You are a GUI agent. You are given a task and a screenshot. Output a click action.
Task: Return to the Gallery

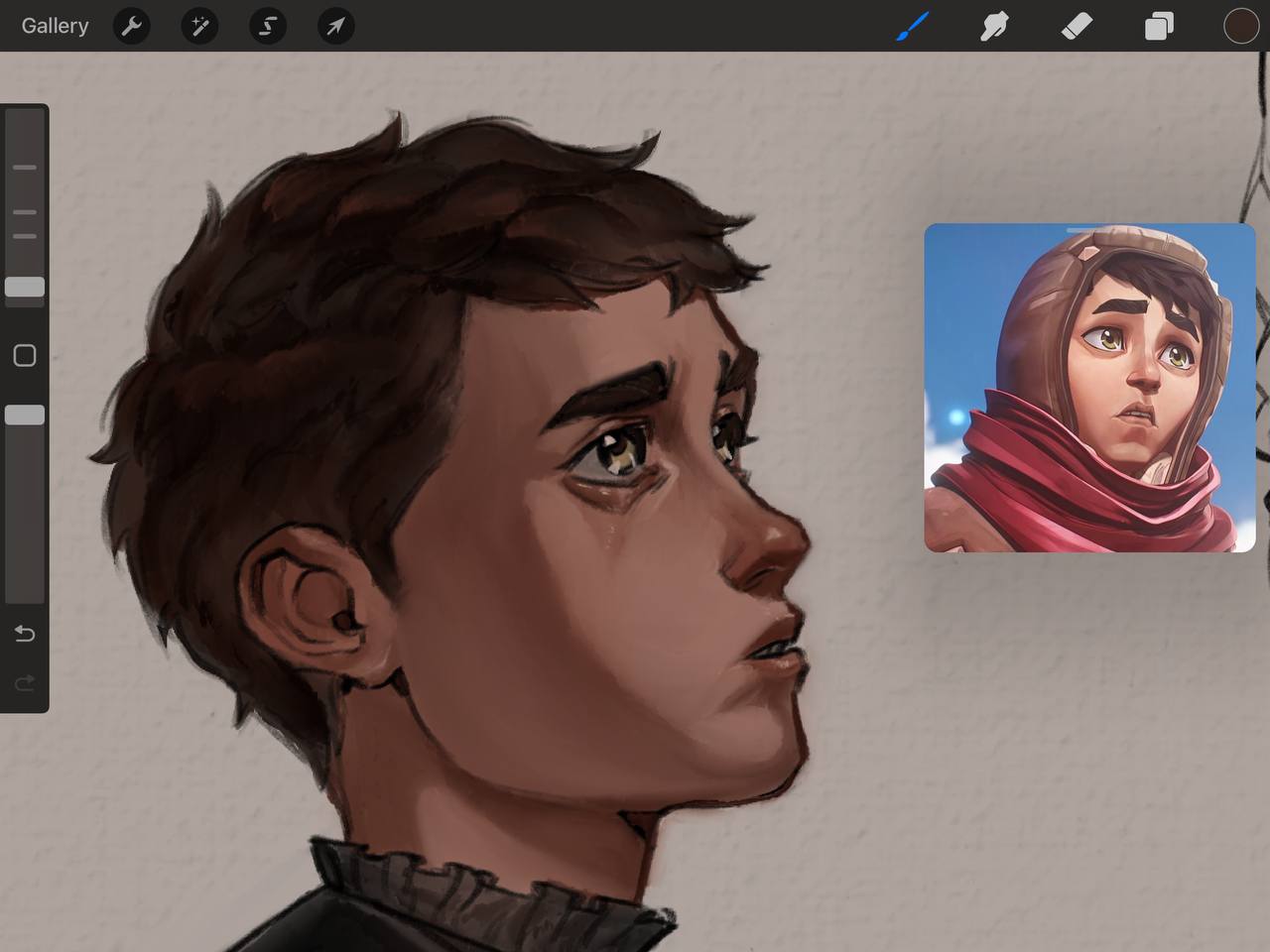[x=56, y=26]
